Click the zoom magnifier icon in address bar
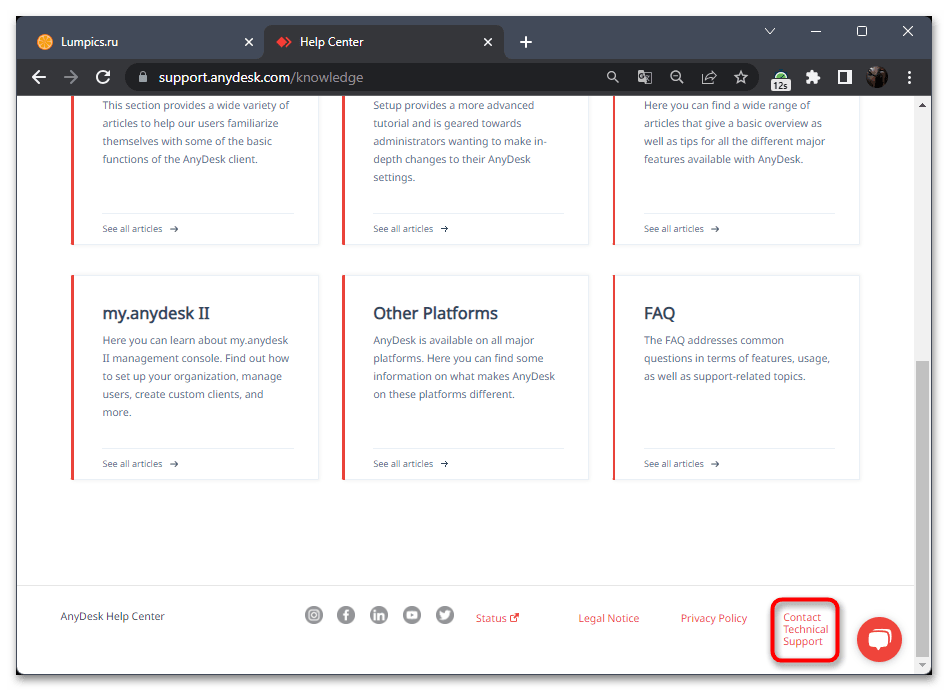Viewport: 948px width, 691px height. point(677,77)
